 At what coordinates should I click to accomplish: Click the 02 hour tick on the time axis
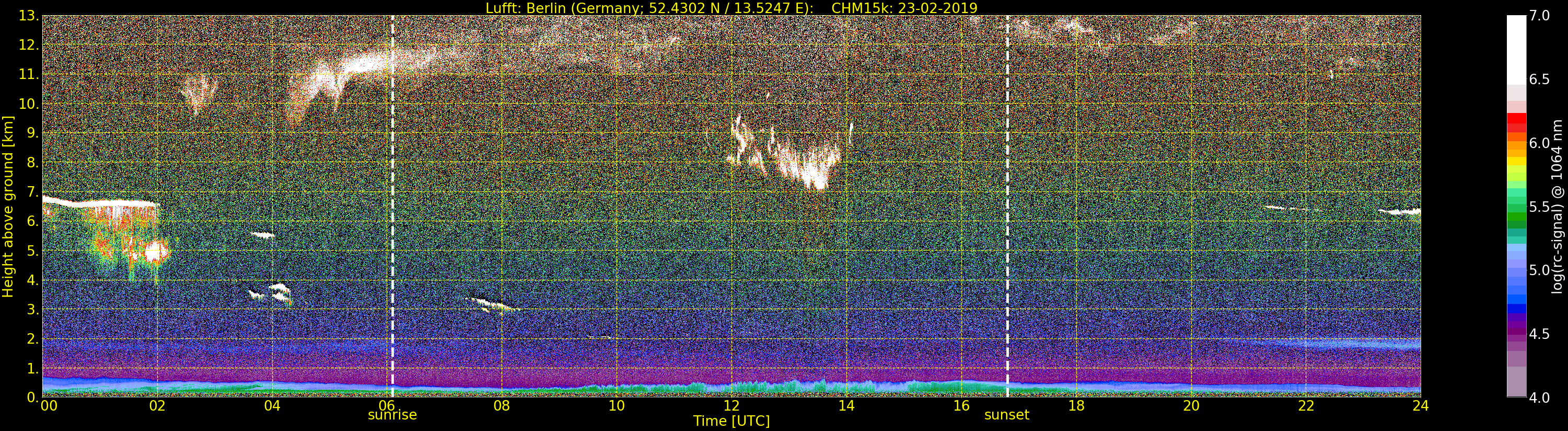158,405
